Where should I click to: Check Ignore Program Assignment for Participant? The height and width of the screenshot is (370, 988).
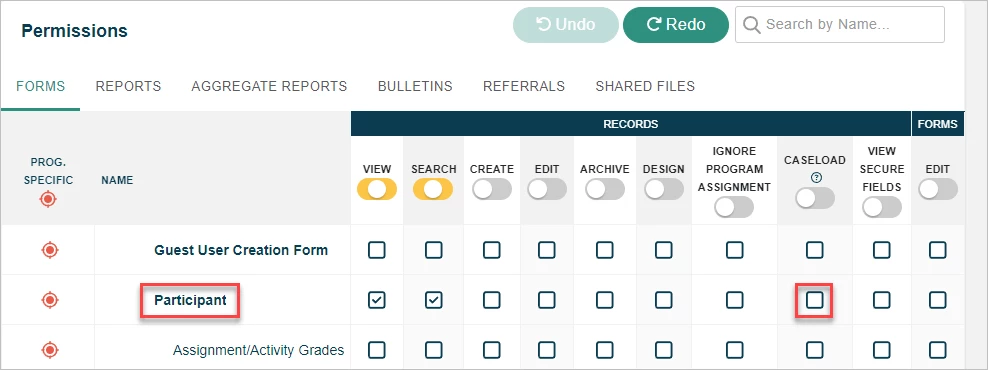click(x=735, y=301)
